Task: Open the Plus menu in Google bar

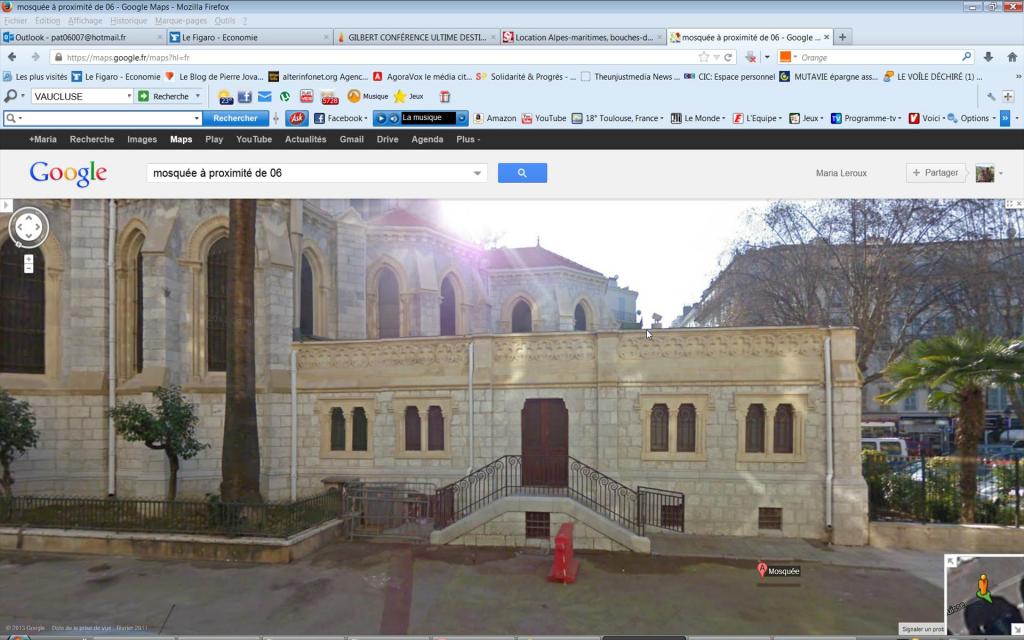Action: (x=468, y=139)
